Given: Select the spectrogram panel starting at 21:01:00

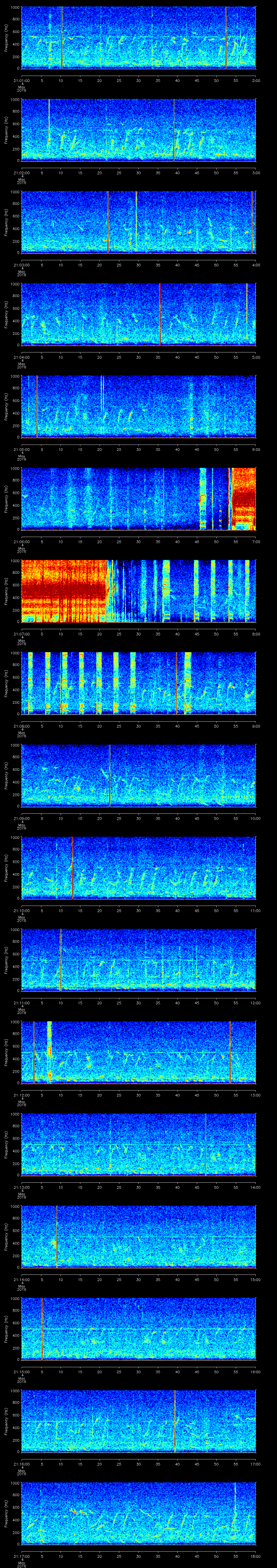Looking at the screenshot, I should click(138, 38).
